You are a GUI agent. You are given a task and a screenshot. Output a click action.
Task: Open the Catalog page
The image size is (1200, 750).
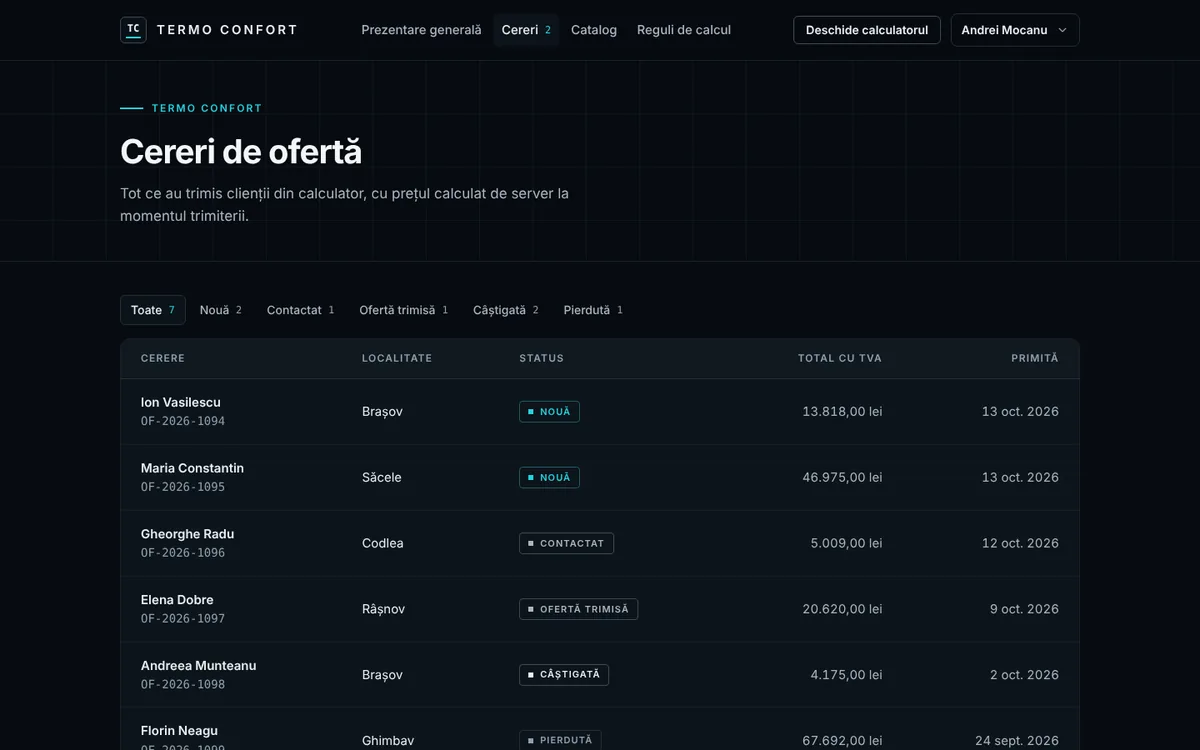coord(594,30)
